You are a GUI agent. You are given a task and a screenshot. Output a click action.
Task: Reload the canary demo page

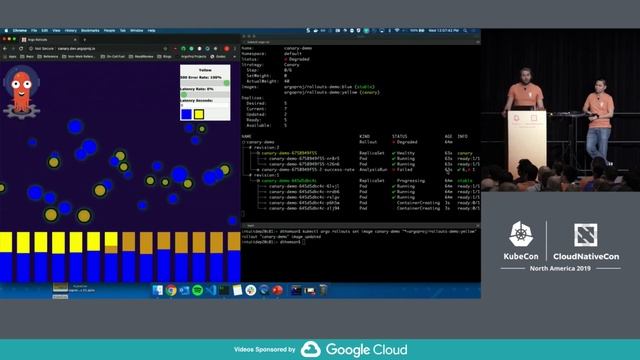(x=21, y=49)
